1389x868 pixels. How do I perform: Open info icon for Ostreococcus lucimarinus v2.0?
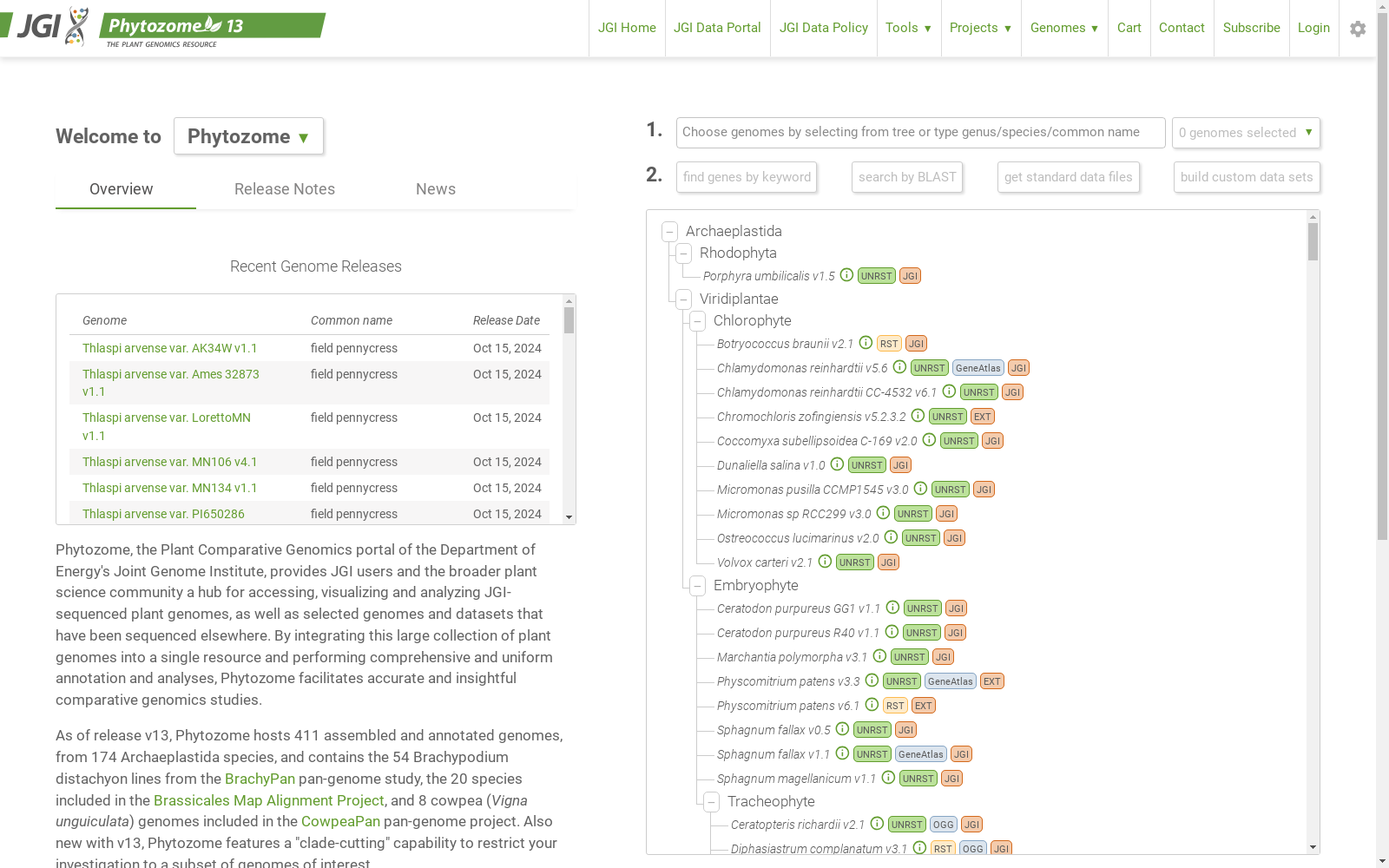click(891, 537)
